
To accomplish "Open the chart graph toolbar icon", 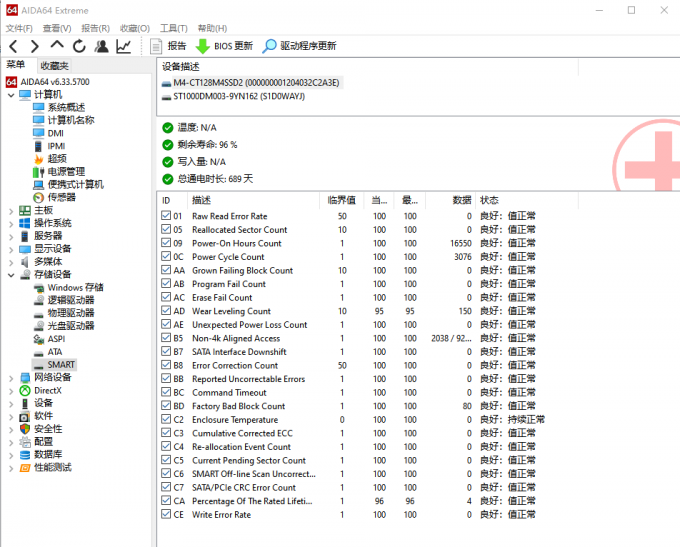I will click(x=124, y=46).
